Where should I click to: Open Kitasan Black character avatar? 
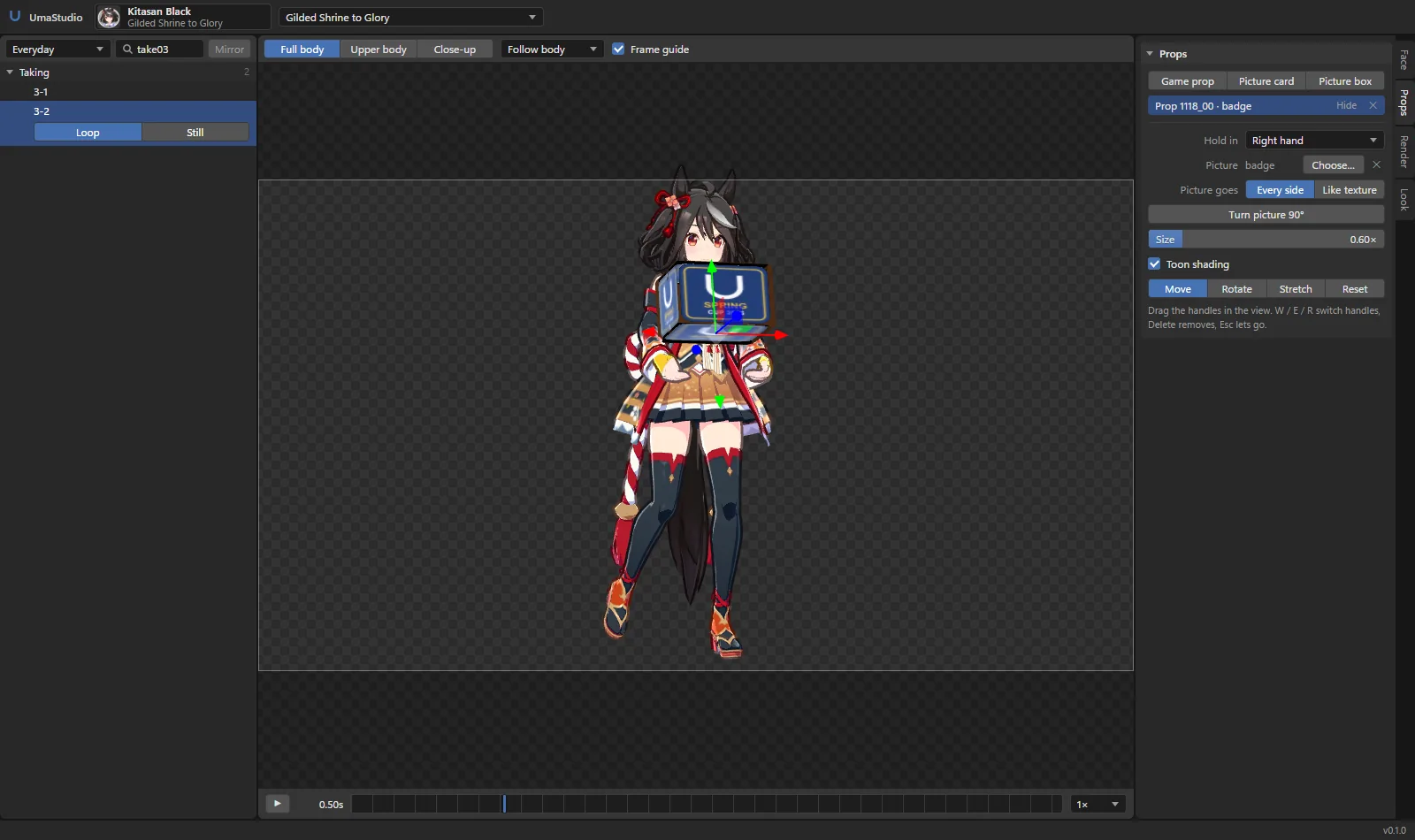109,17
